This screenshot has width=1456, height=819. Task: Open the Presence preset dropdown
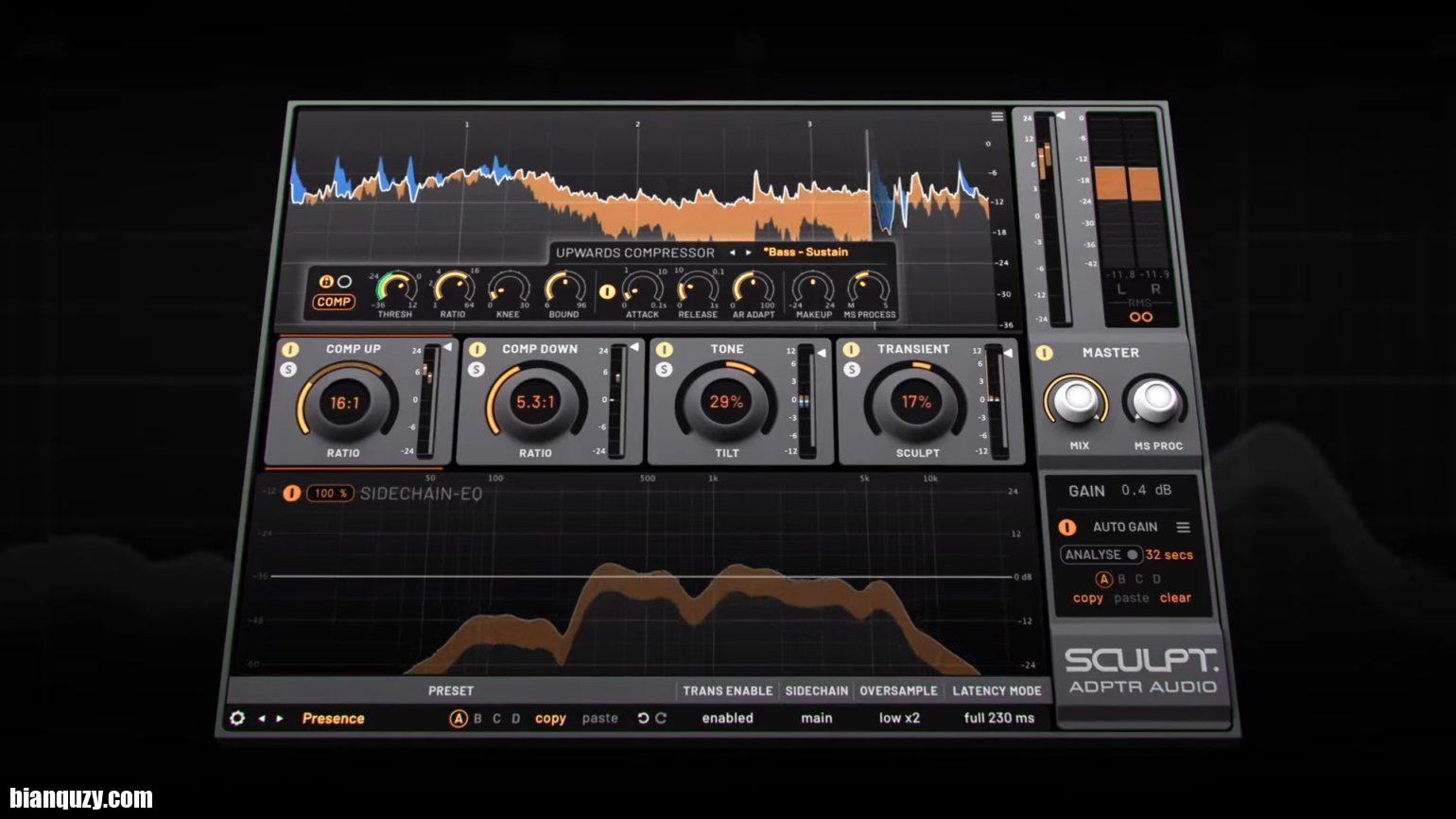point(333,719)
